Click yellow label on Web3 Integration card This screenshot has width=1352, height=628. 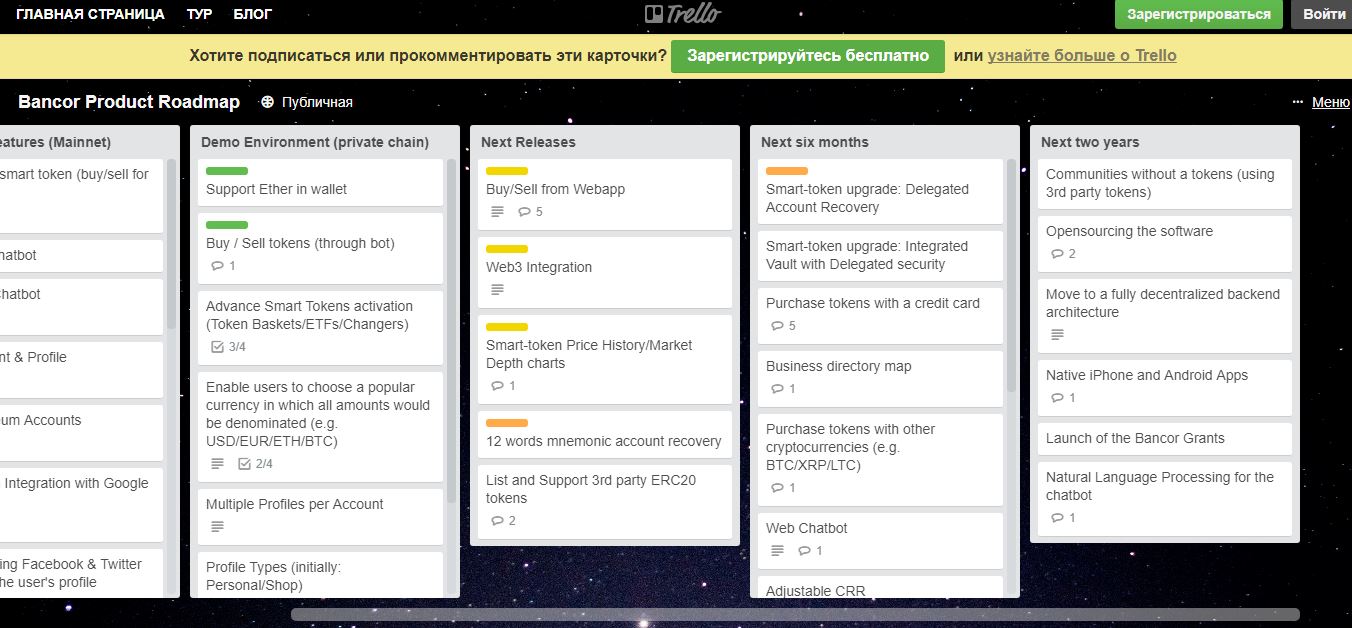(507, 249)
